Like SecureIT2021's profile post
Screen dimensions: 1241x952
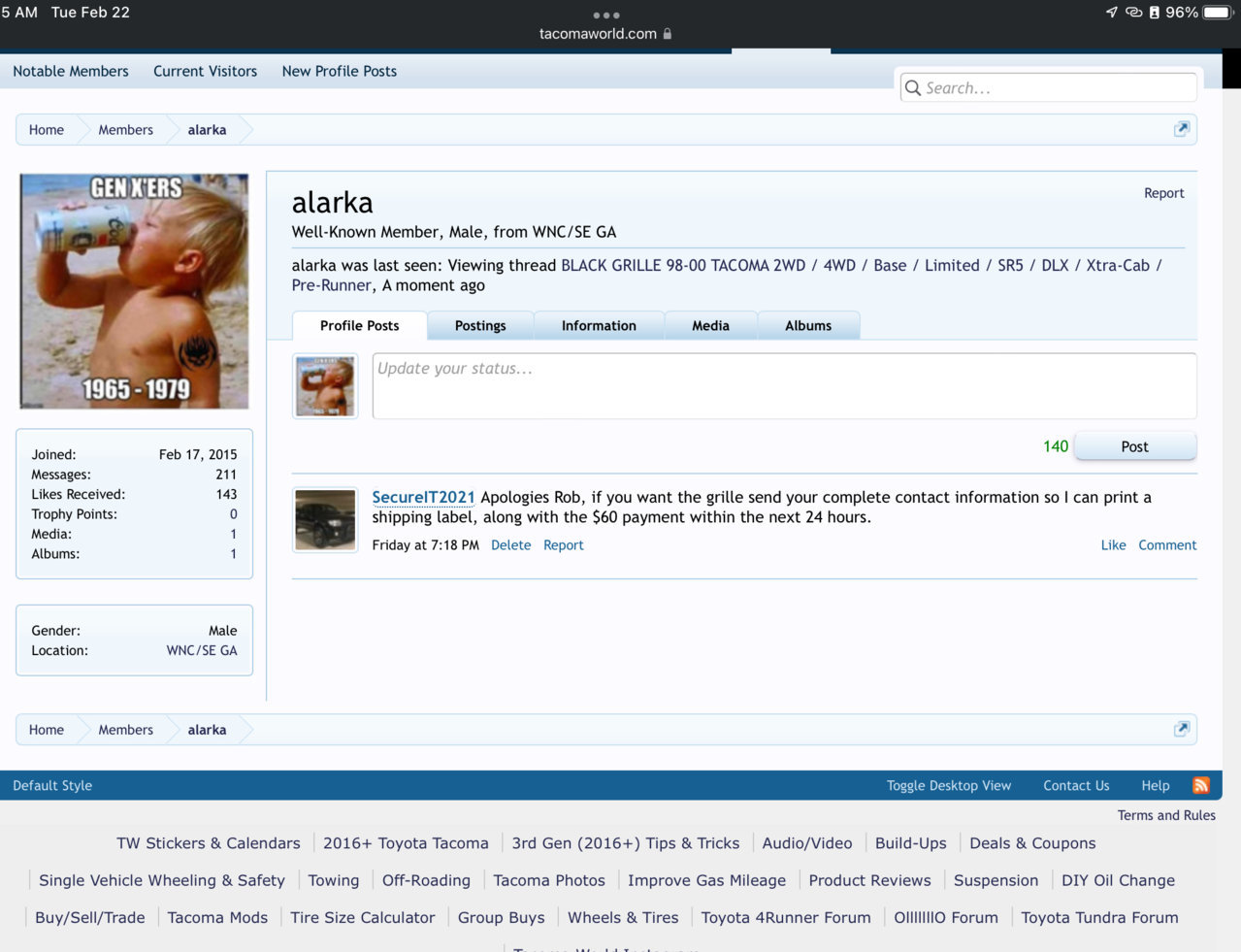click(x=1113, y=545)
